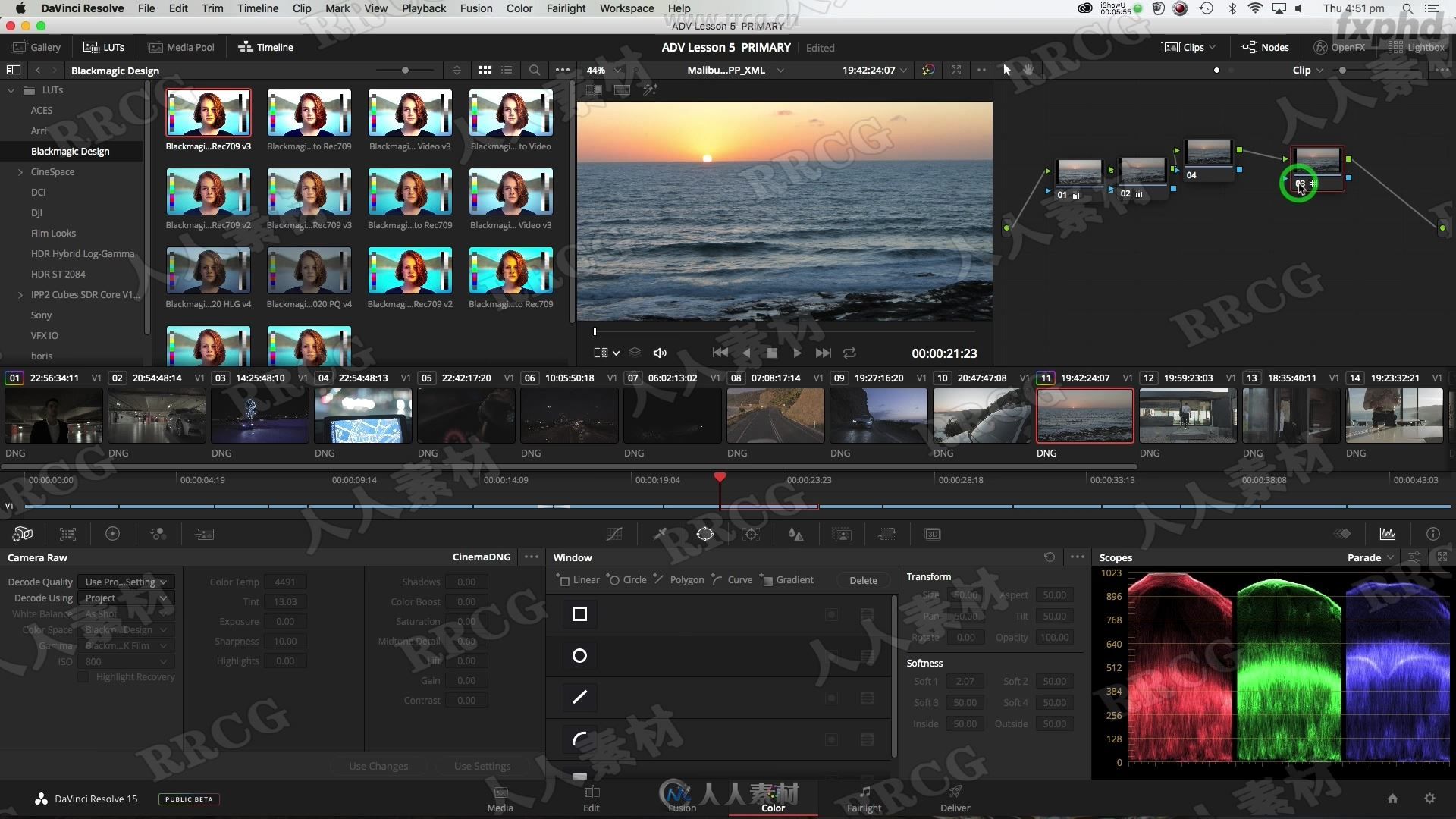1456x819 pixels.
Task: Select node 04 in the node graph
Action: tap(1209, 160)
